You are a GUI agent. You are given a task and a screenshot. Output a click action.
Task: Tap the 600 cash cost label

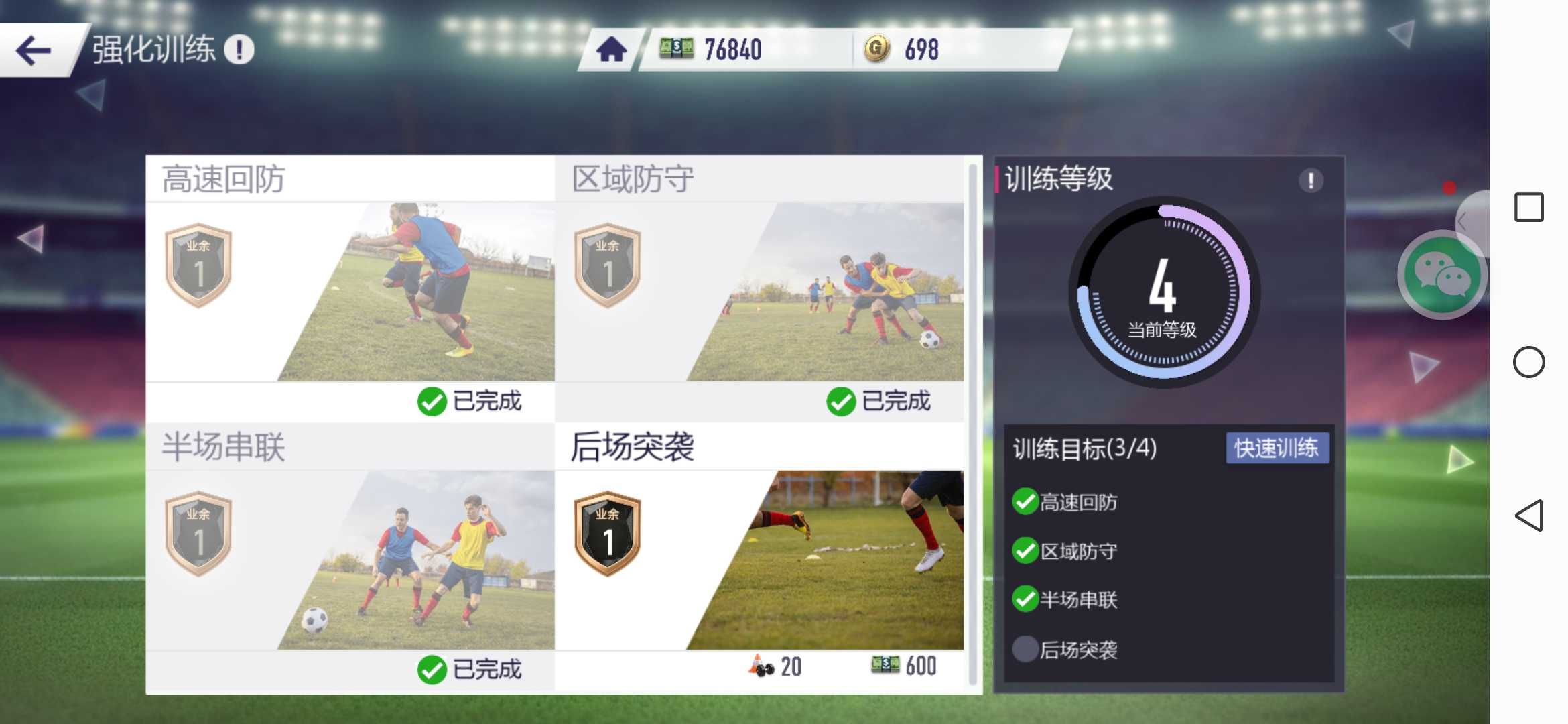904,666
